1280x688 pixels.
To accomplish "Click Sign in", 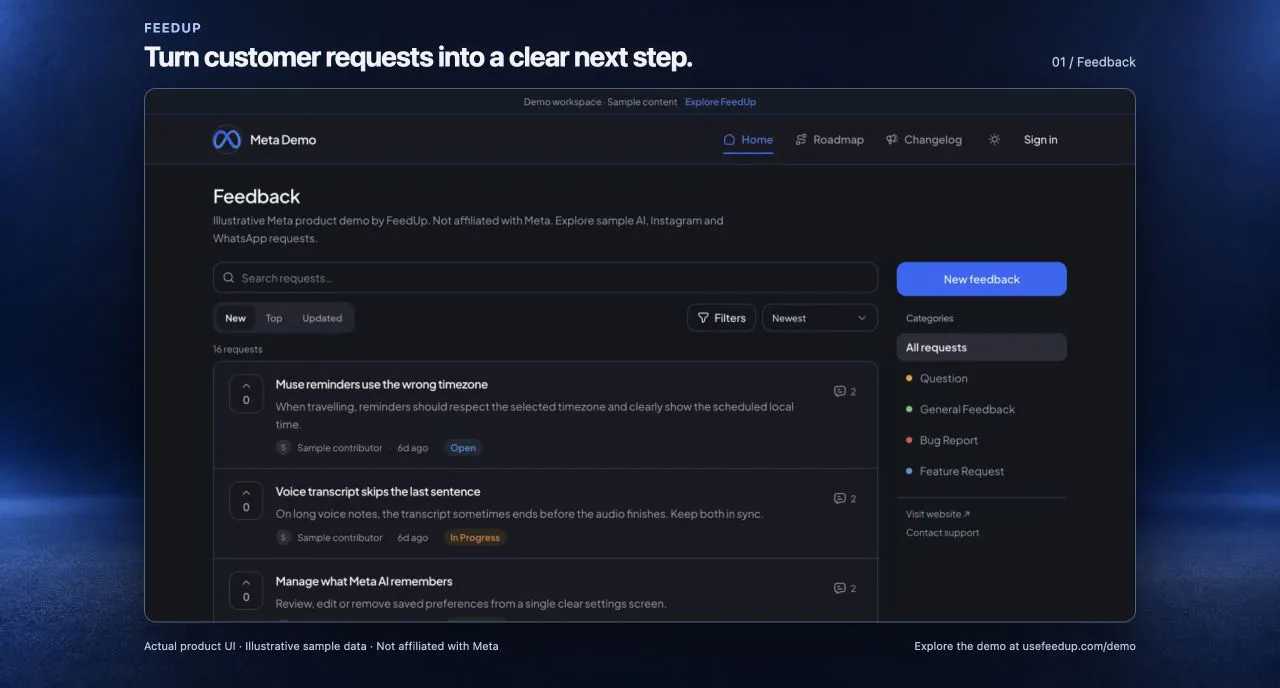I will tap(1040, 140).
